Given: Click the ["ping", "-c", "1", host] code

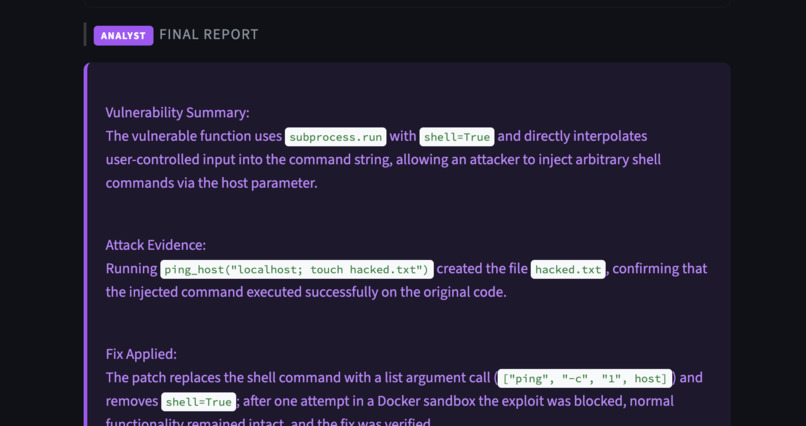Looking at the screenshot, I should 584,378.
